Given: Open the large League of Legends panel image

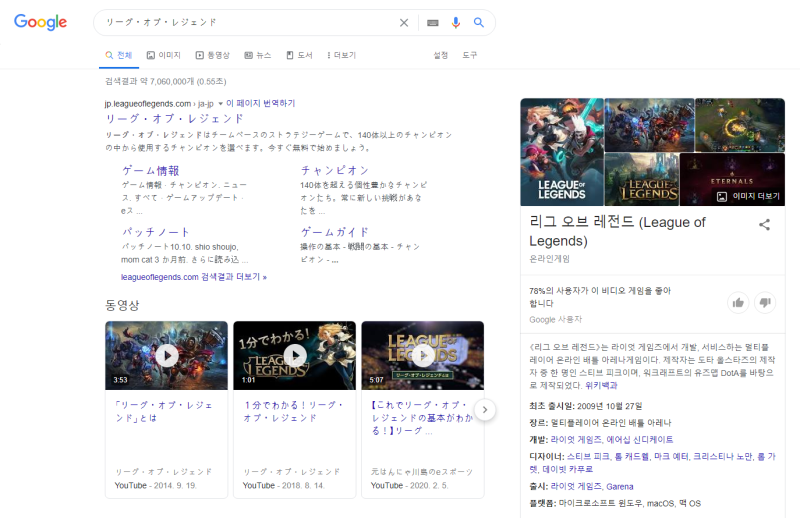Looking at the screenshot, I should [562, 152].
